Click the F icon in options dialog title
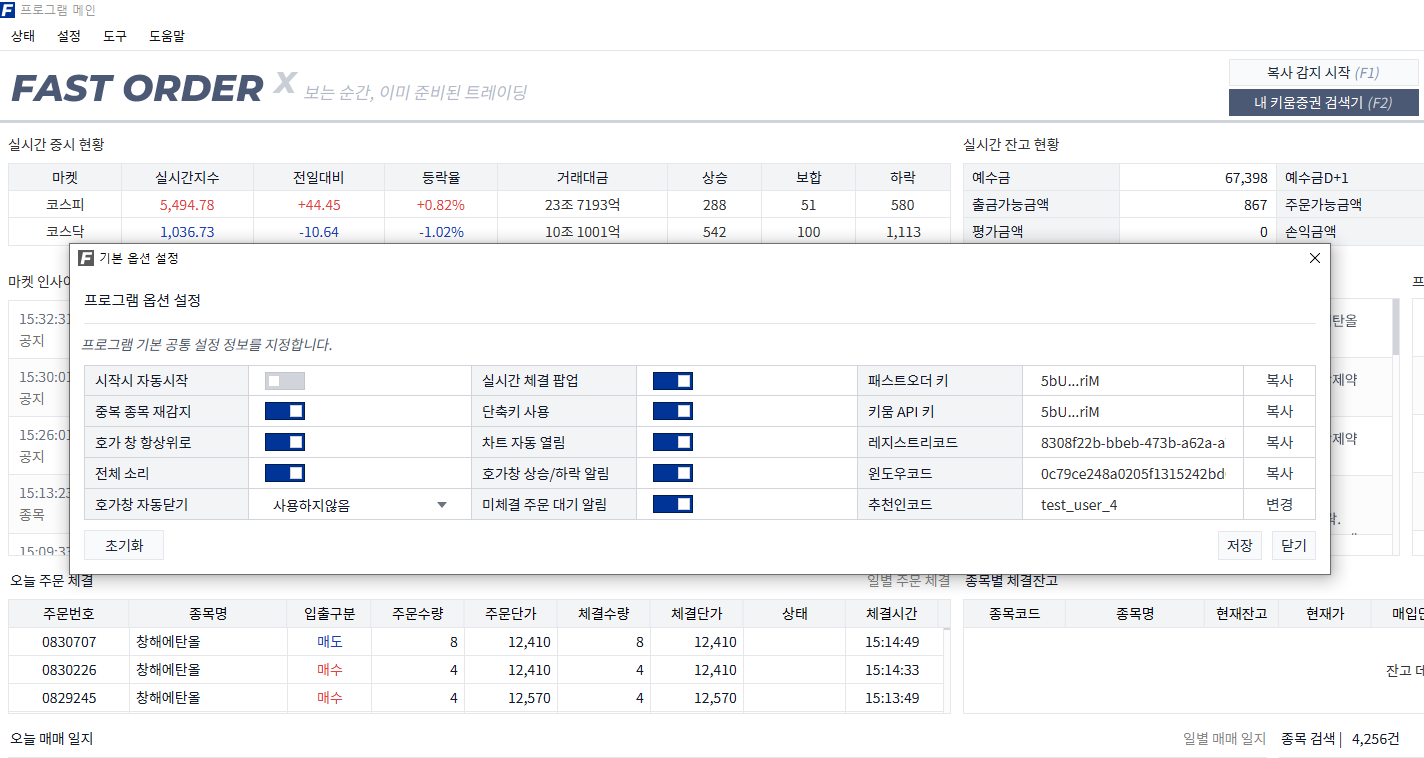Image resolution: width=1424 pixels, height=758 pixels. (86, 258)
